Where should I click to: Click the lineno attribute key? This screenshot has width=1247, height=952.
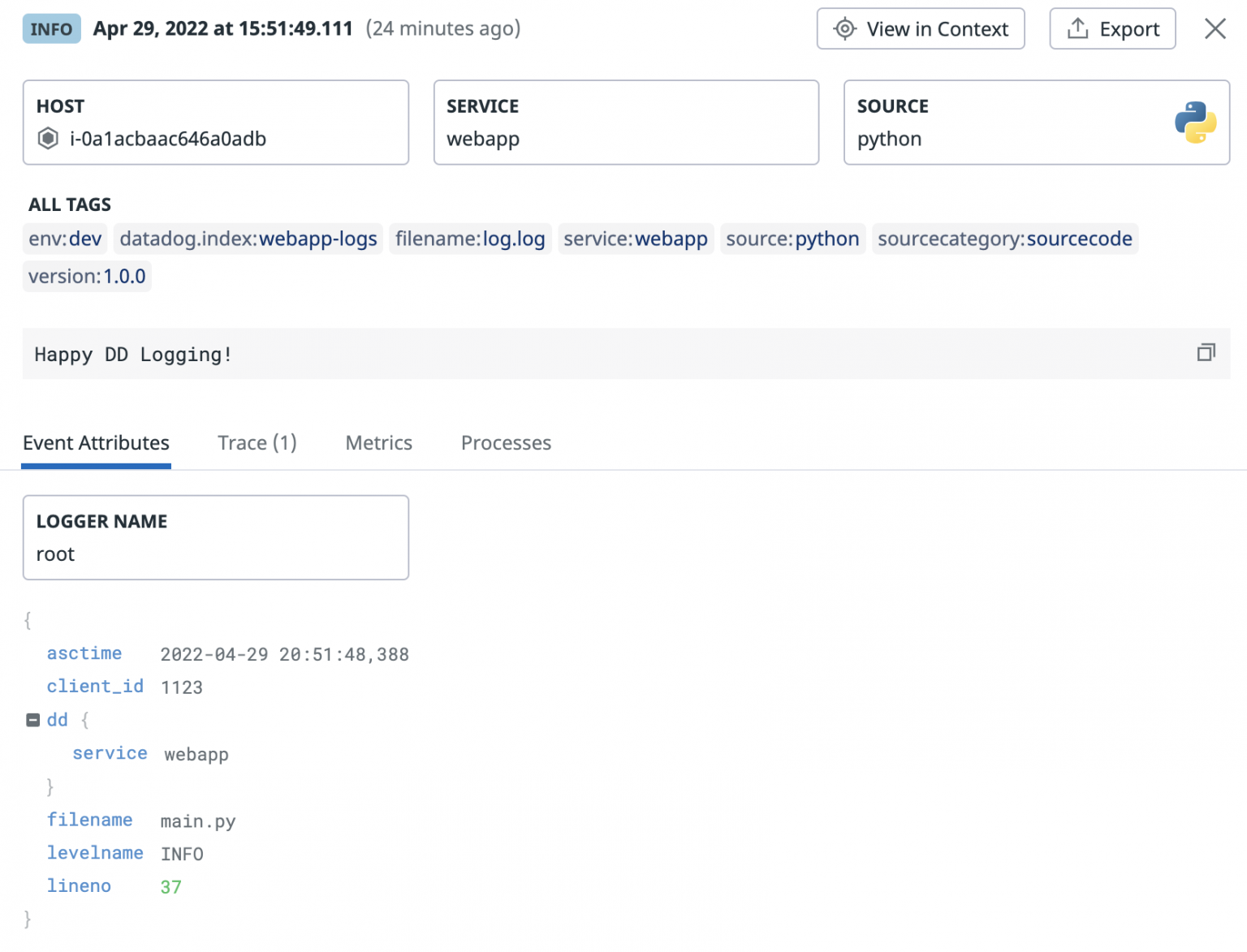tap(79, 885)
